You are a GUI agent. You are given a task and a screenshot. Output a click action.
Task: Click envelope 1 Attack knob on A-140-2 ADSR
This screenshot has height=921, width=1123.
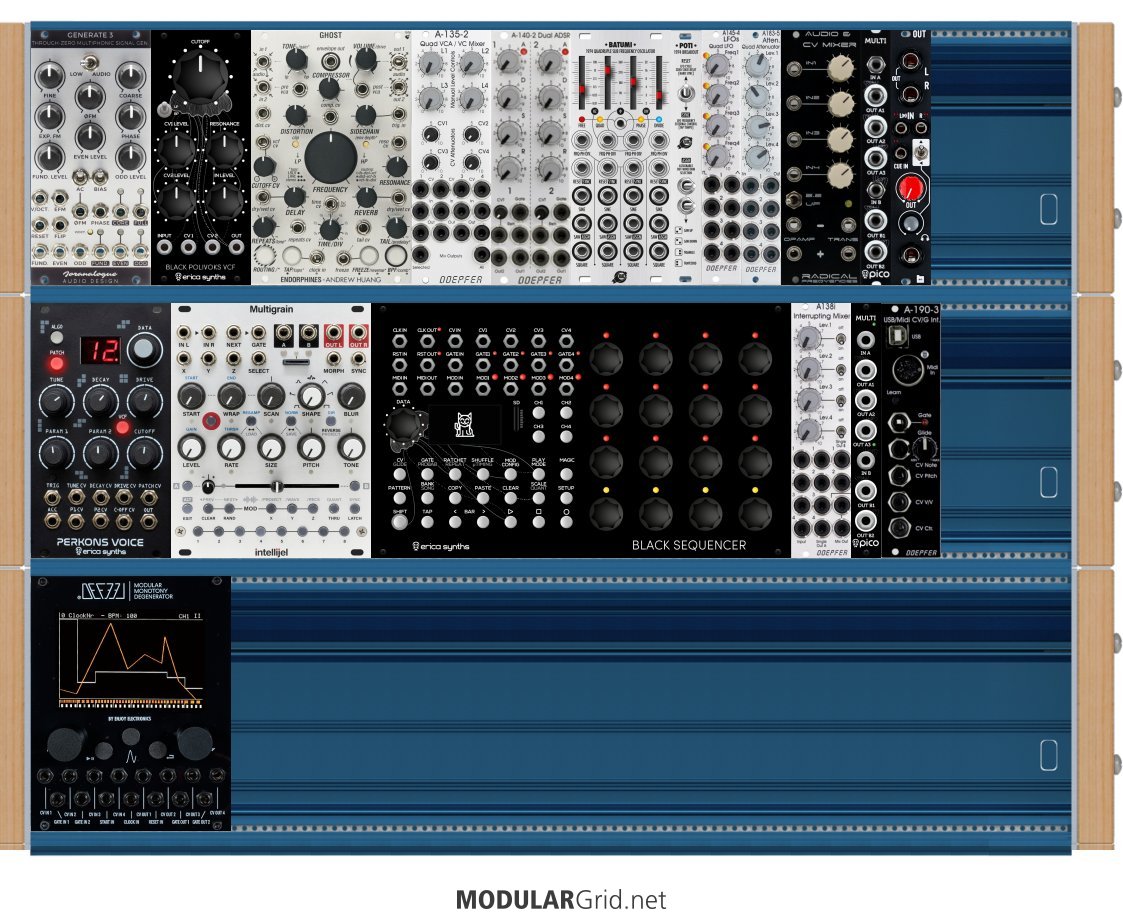(x=509, y=62)
